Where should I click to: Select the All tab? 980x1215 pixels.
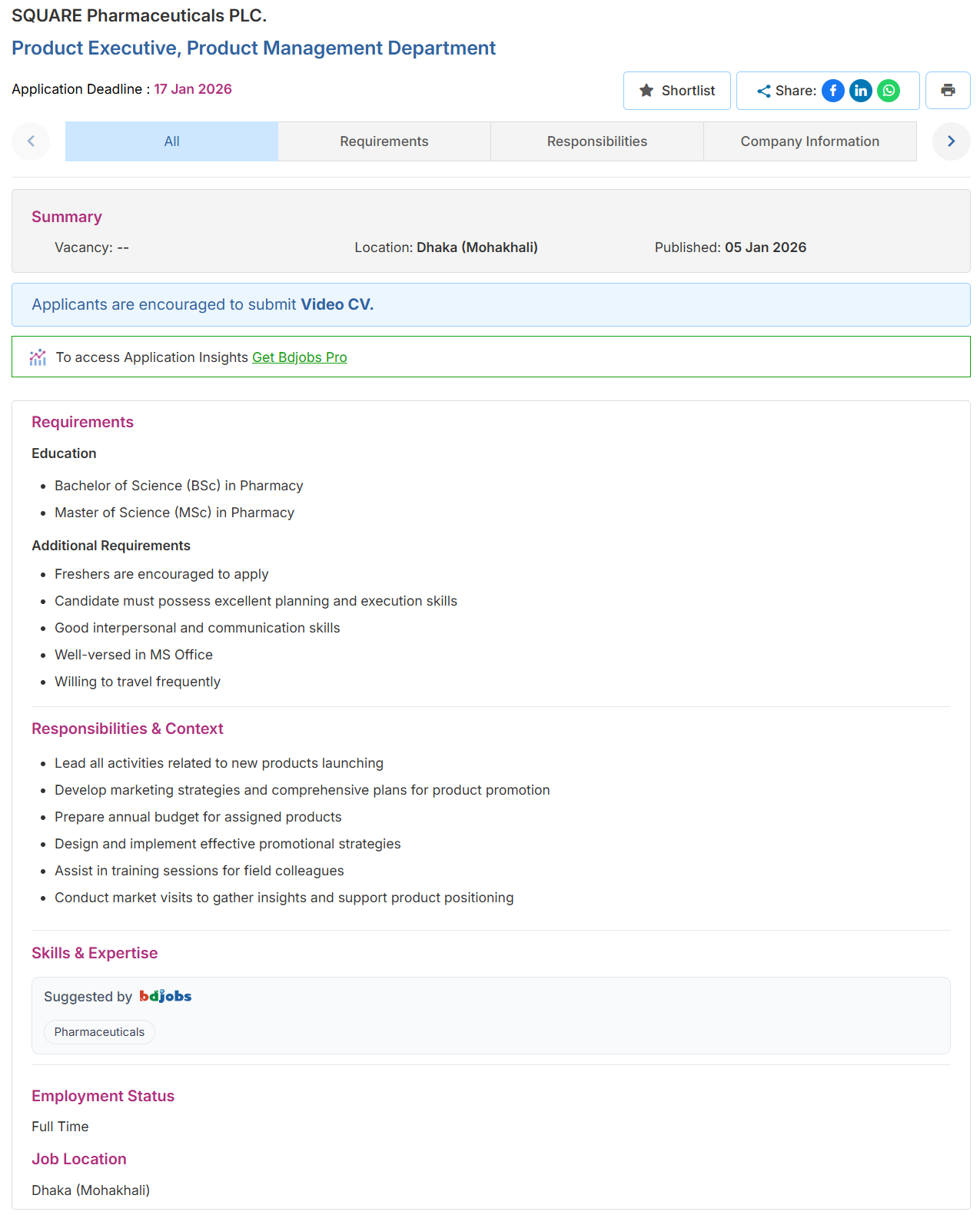click(171, 141)
